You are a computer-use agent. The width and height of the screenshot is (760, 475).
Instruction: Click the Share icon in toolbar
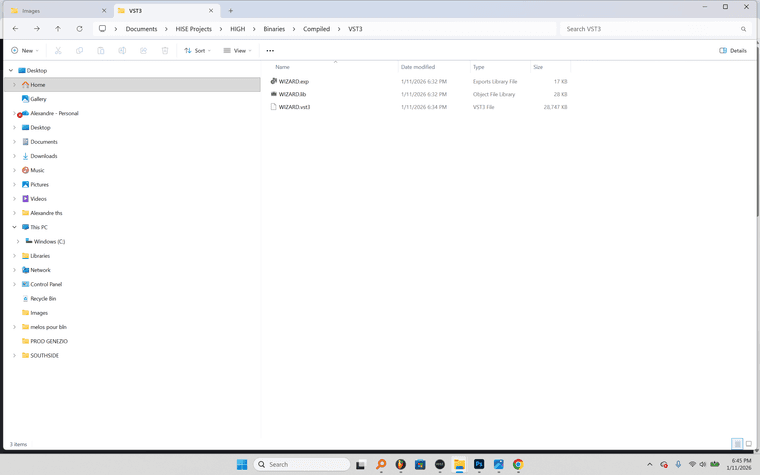pyautogui.click(x=143, y=50)
